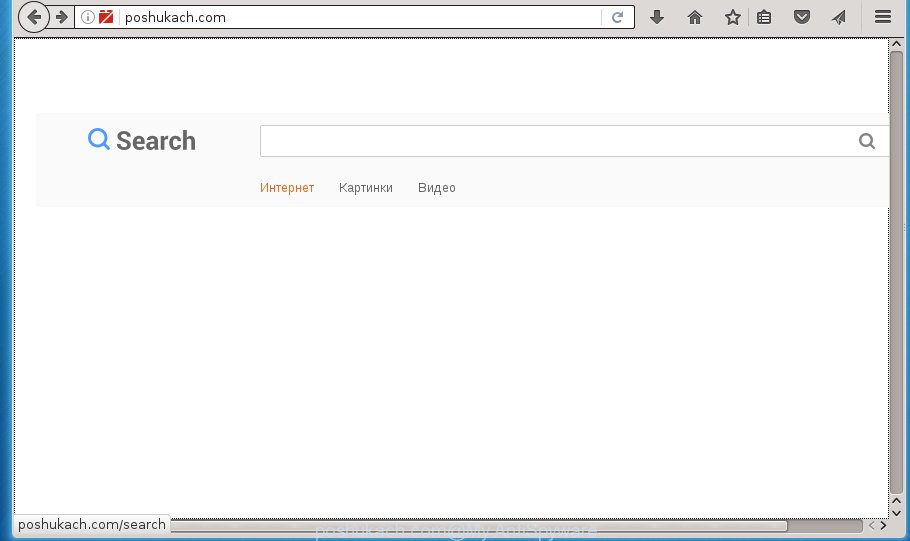Bookmark this page with the star icon

[x=732, y=17]
